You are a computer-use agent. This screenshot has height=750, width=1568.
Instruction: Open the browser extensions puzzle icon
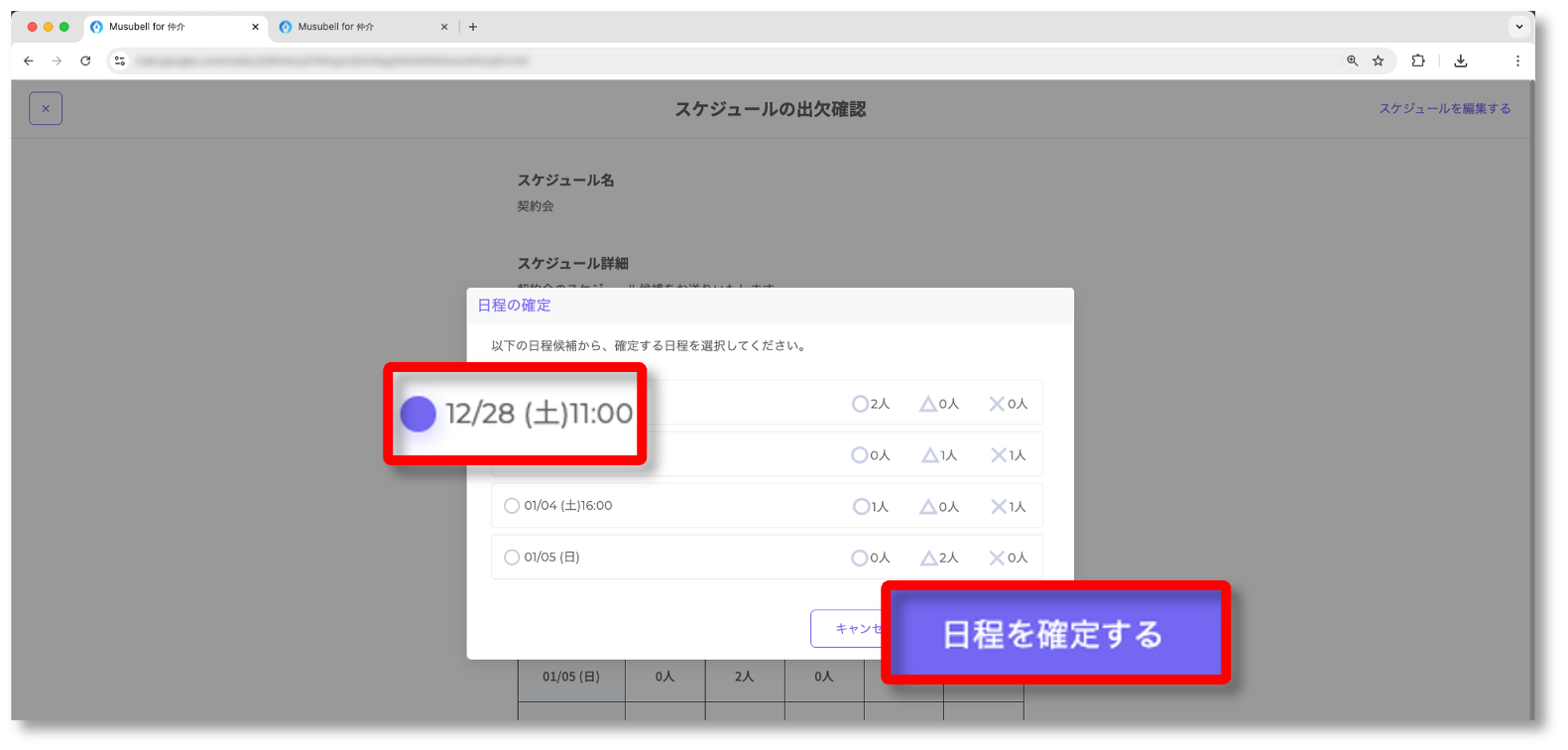tap(1418, 61)
